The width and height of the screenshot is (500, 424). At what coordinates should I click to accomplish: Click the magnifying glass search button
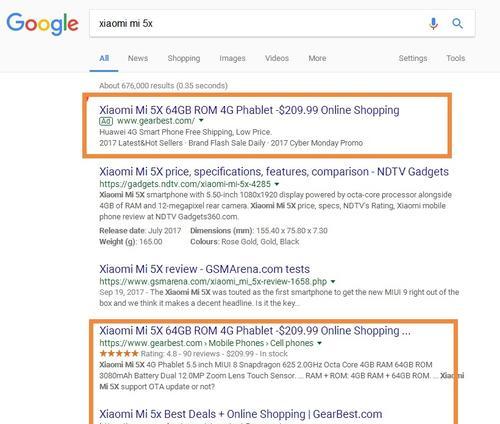[457, 23]
